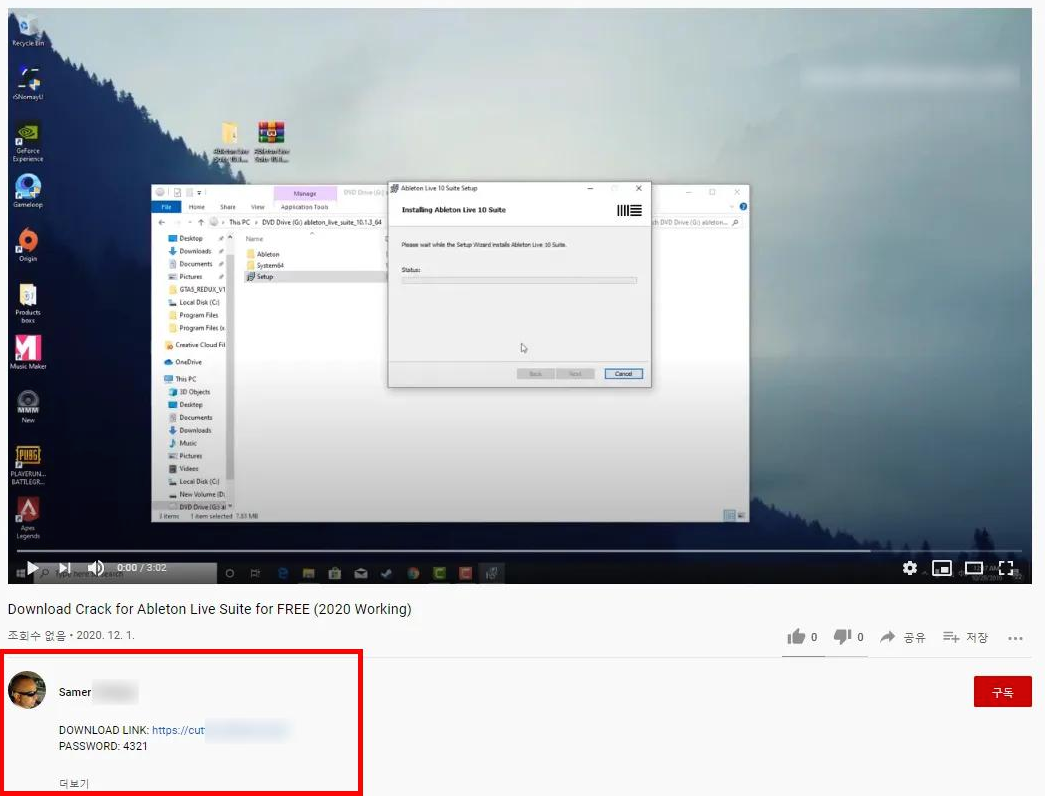1045x796 pixels.
Task: Mute the video using the speaker icon
Action: pos(96,568)
